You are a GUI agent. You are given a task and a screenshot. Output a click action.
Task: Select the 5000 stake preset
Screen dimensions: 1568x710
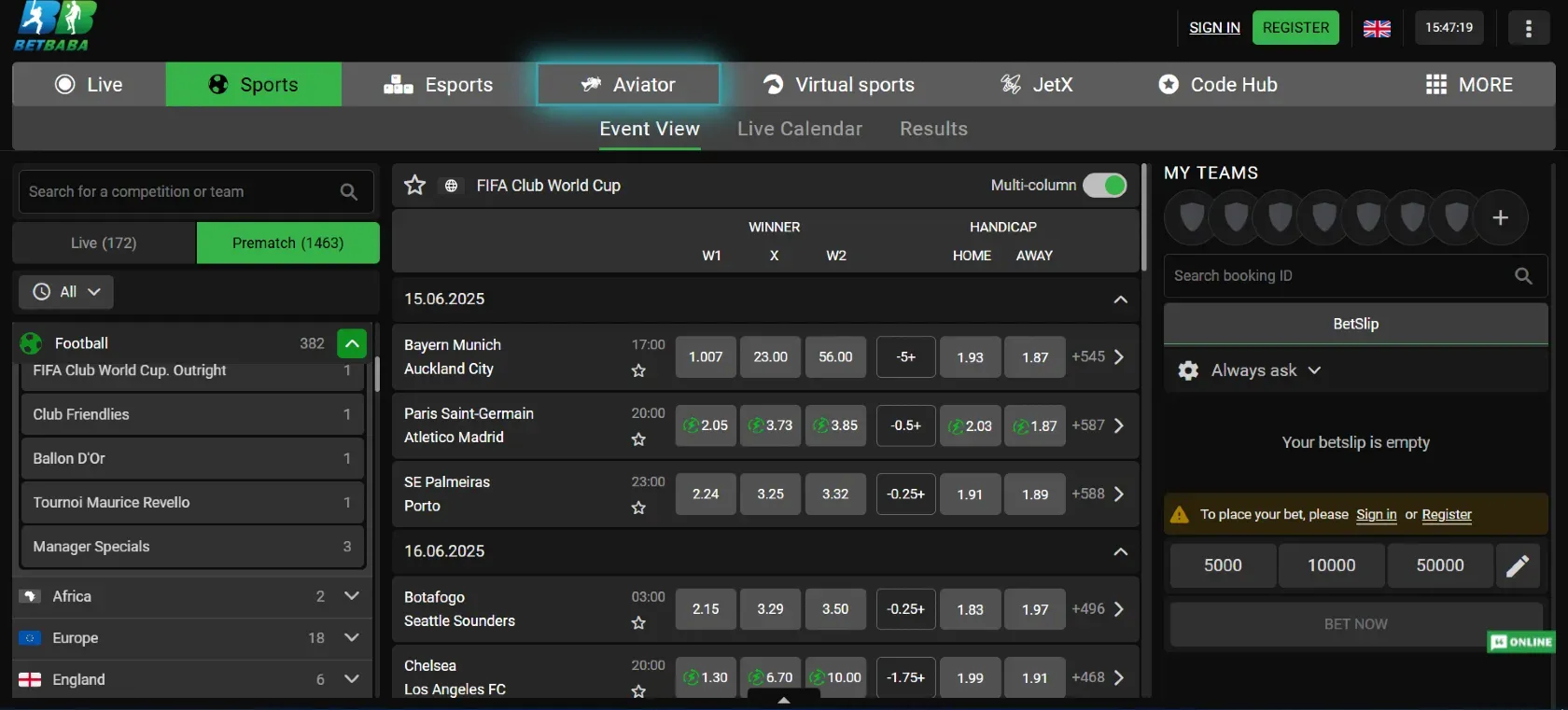click(1223, 565)
